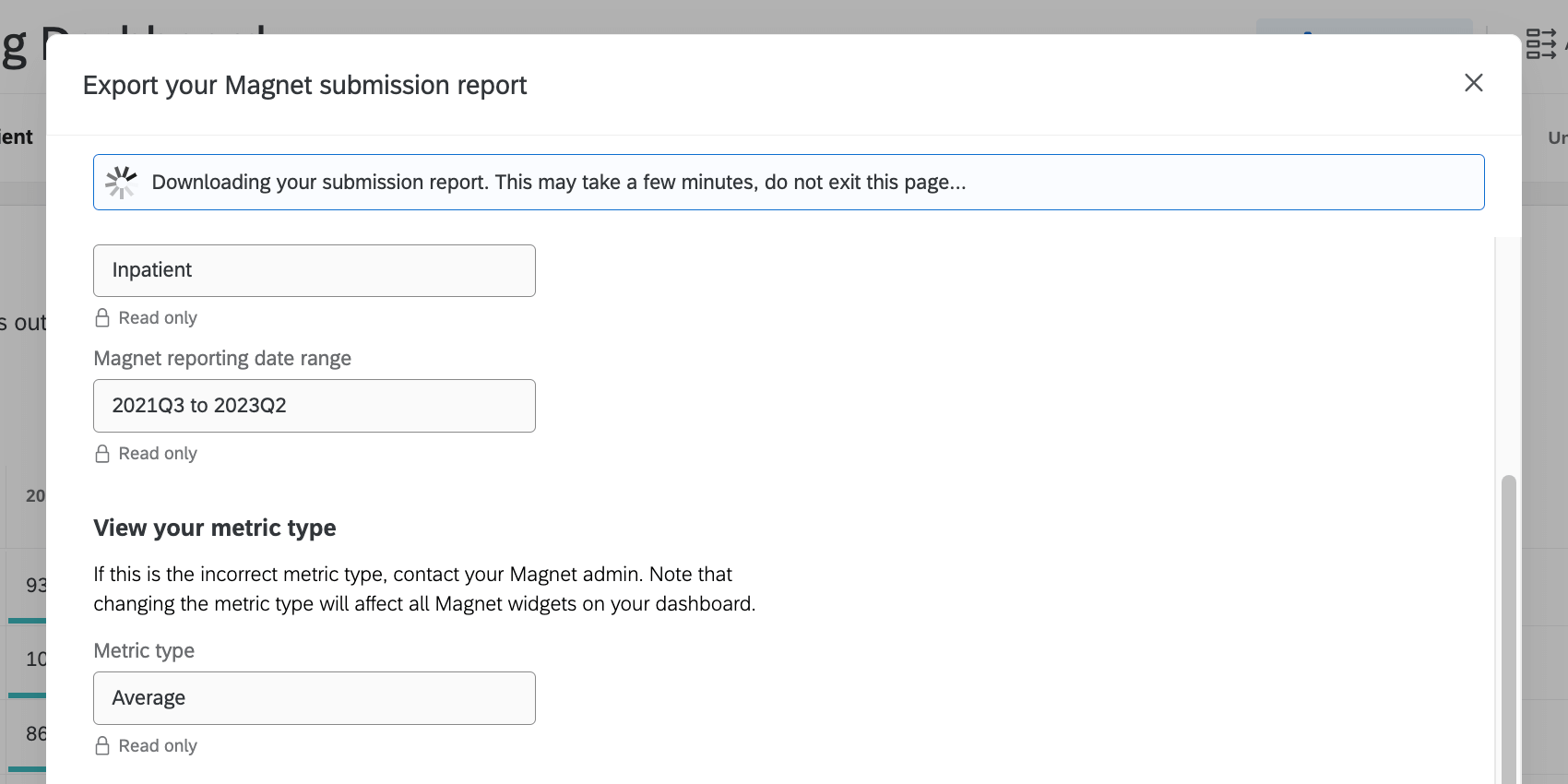Click 'Read only' text under Inpatient
This screenshot has height=784, width=1568.
[158, 318]
